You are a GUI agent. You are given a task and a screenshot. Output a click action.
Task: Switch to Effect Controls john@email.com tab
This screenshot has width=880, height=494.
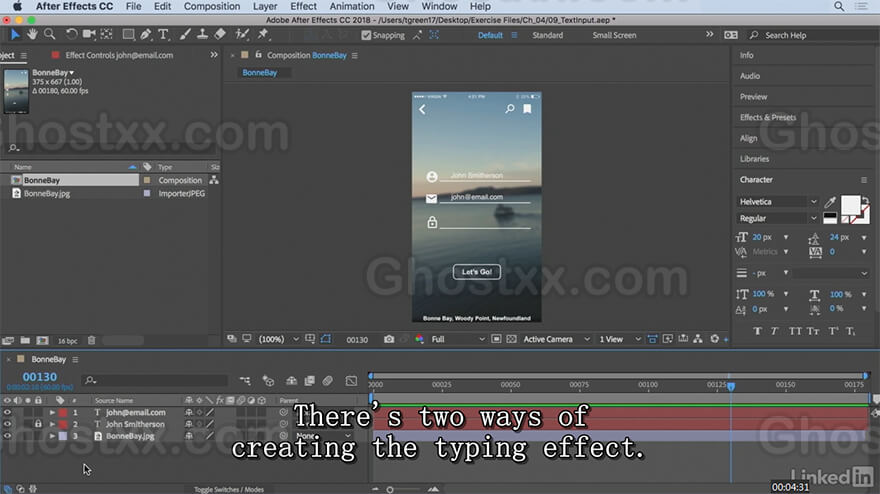click(x=119, y=55)
